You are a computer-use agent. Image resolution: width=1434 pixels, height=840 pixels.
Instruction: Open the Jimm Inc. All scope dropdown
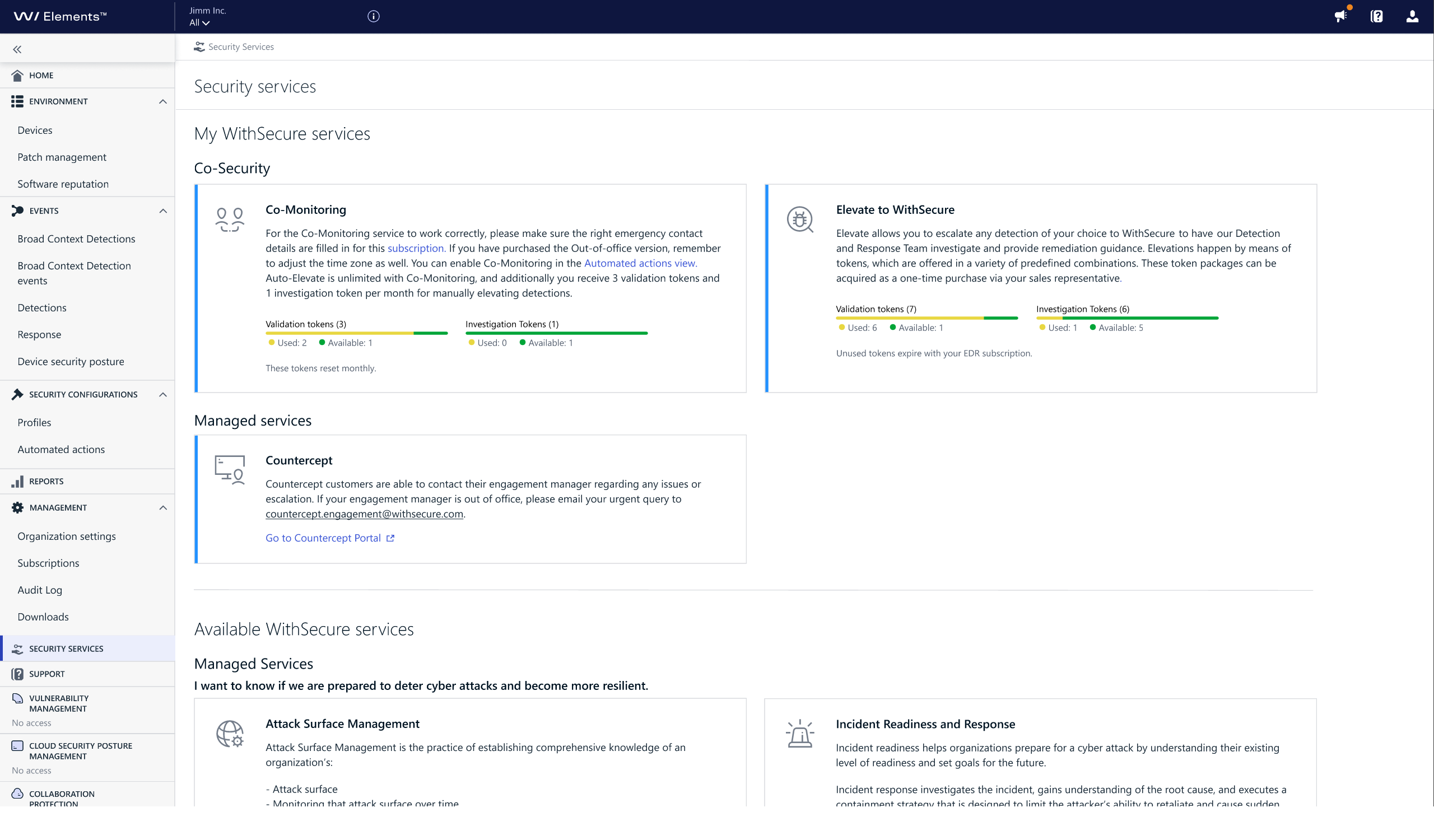200,23
